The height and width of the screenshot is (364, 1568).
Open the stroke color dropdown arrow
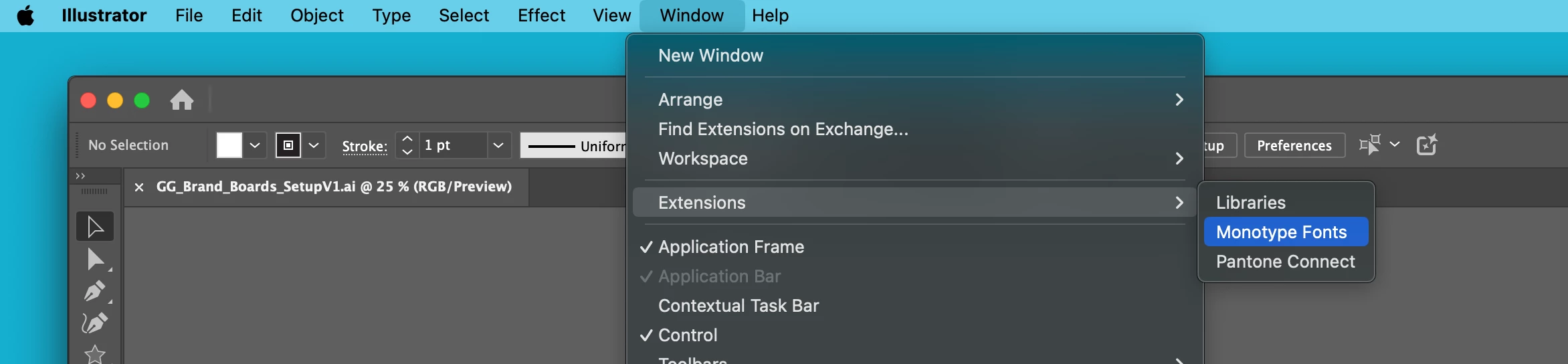[314, 145]
